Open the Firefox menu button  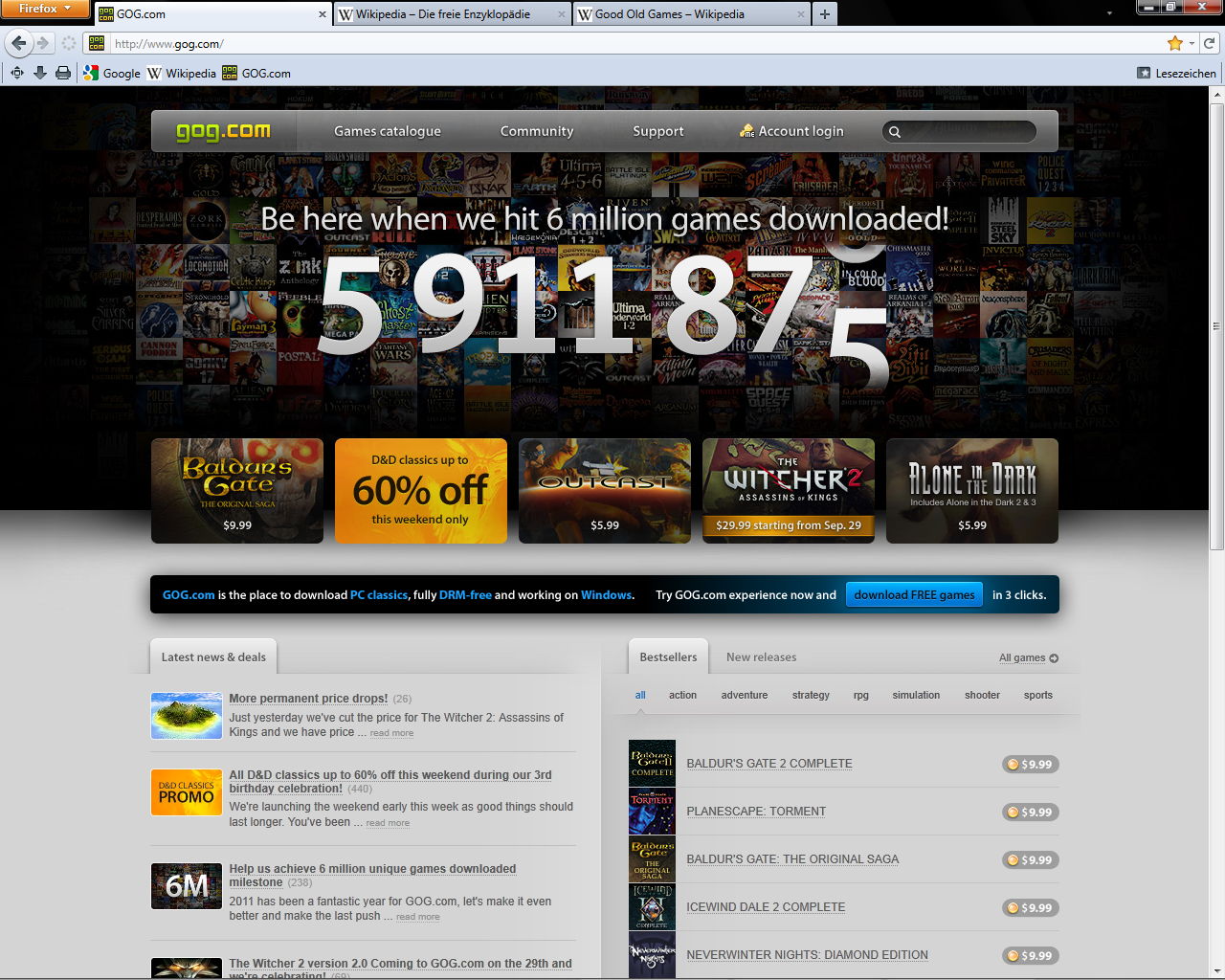point(45,9)
